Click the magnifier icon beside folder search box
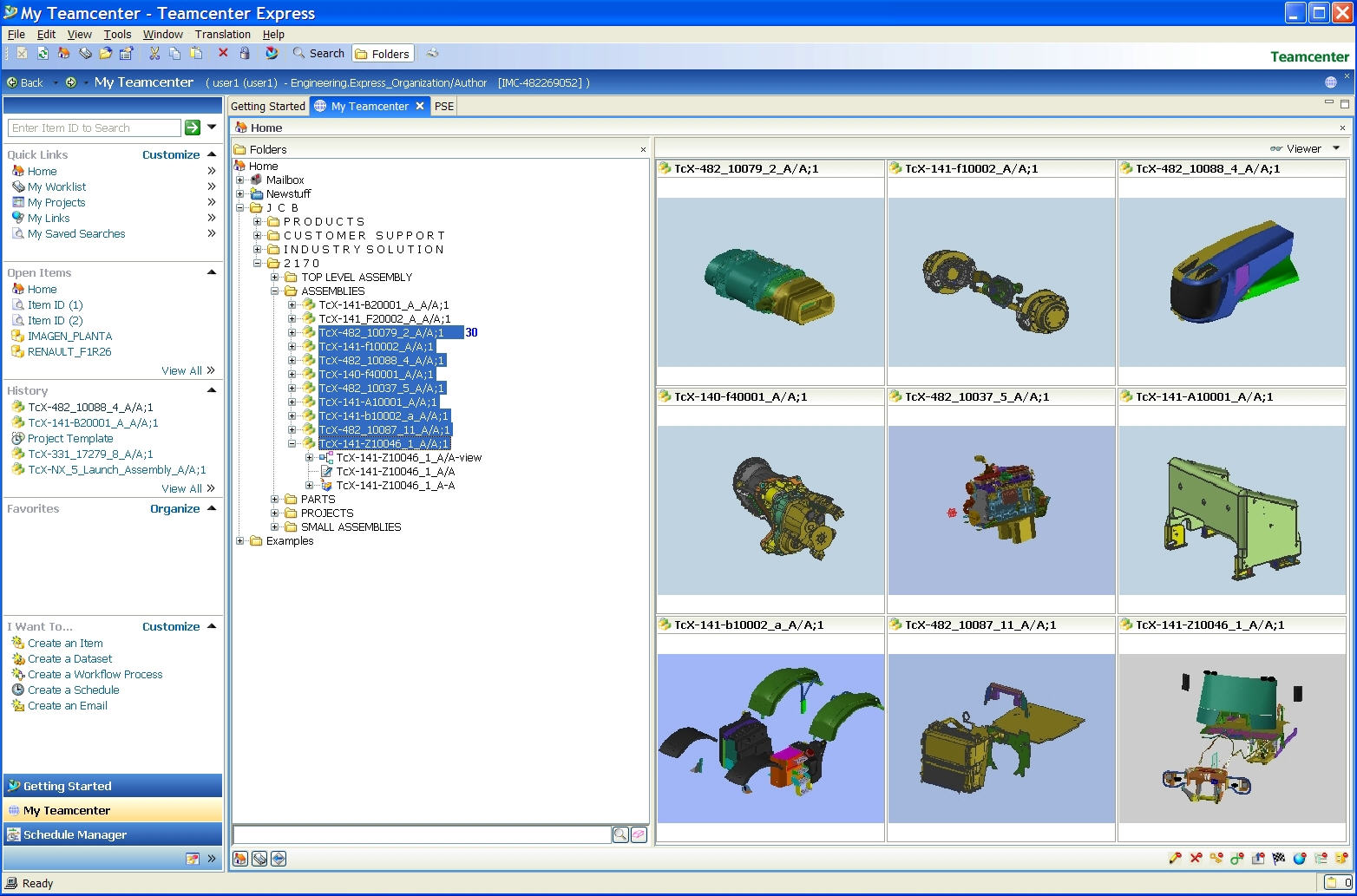 [620, 834]
